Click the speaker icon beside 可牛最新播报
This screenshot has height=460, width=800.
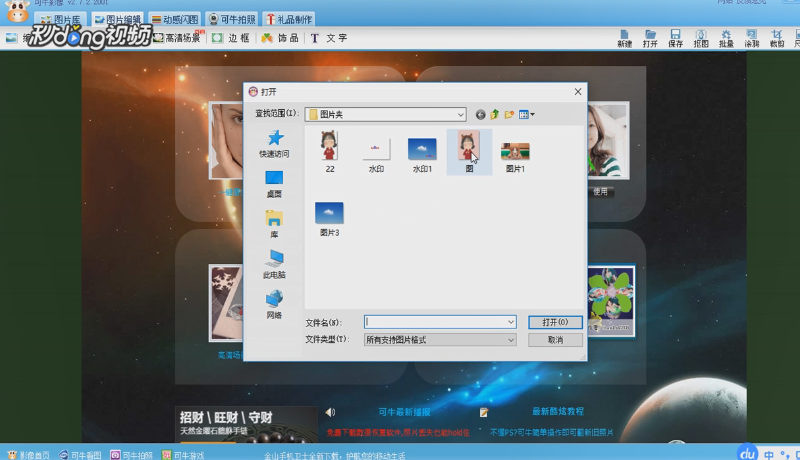[x=331, y=412]
